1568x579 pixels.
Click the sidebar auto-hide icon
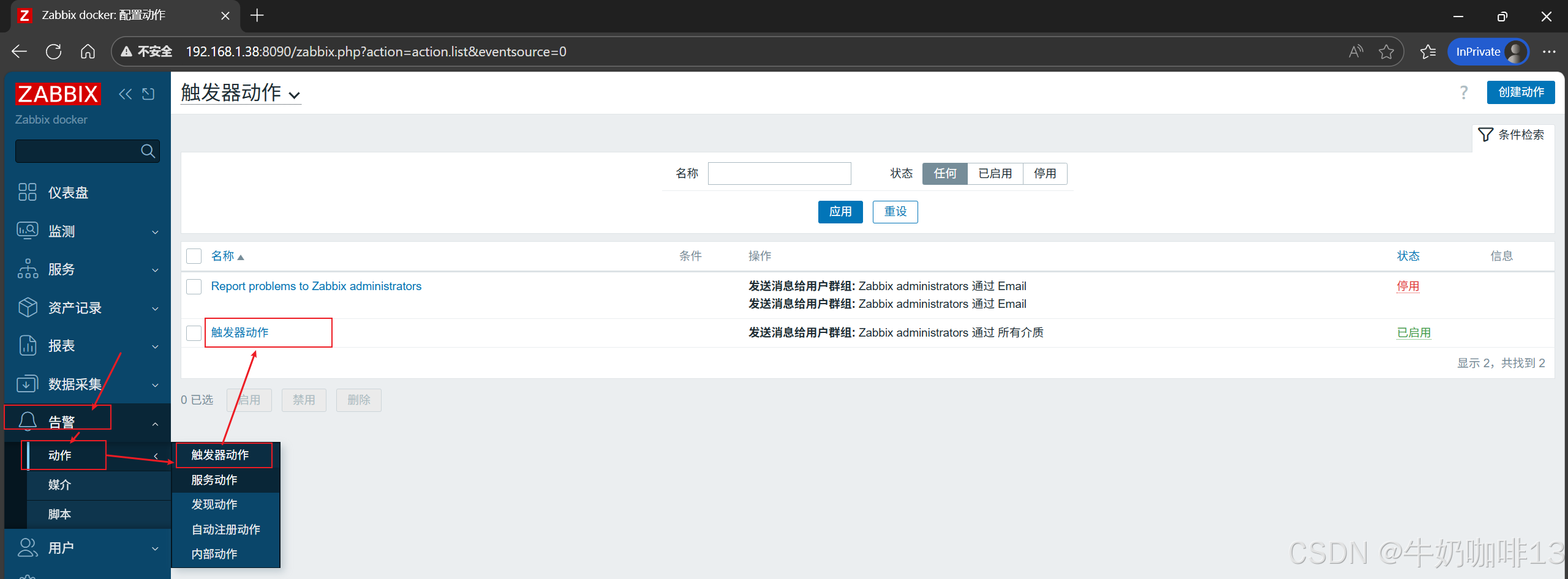pos(148,94)
